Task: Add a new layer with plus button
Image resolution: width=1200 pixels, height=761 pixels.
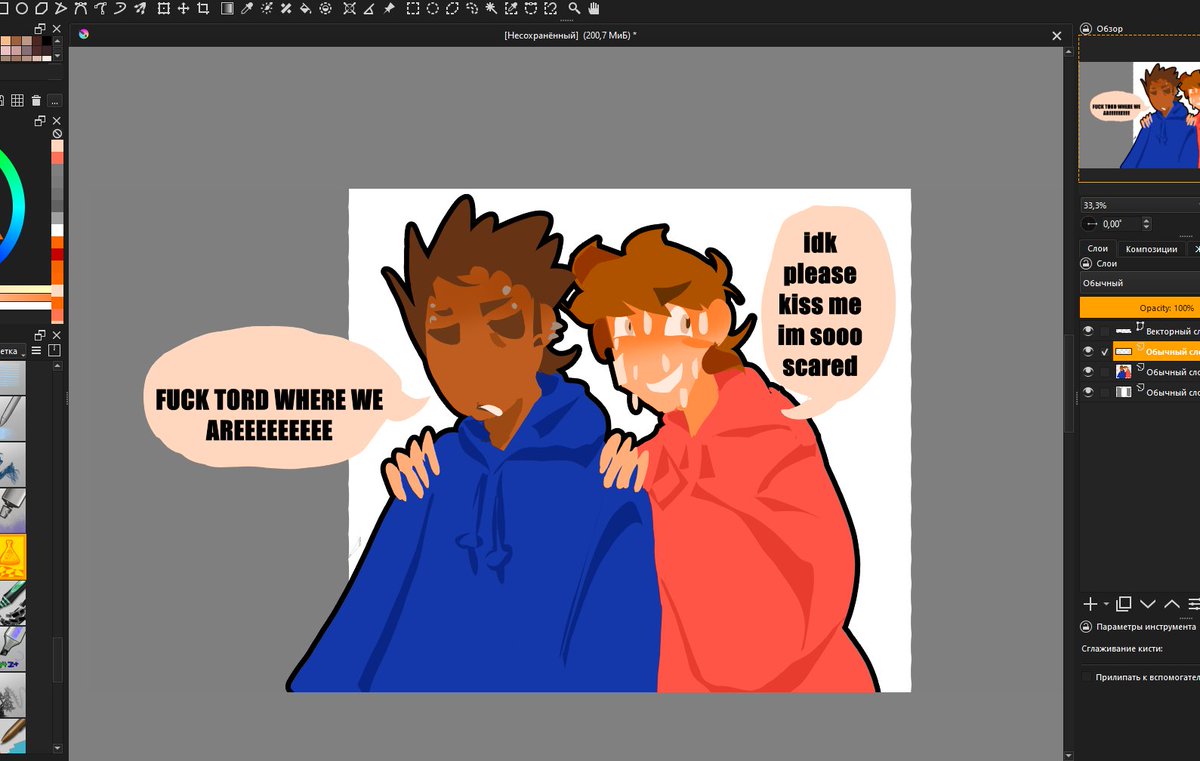Action: (1090, 604)
